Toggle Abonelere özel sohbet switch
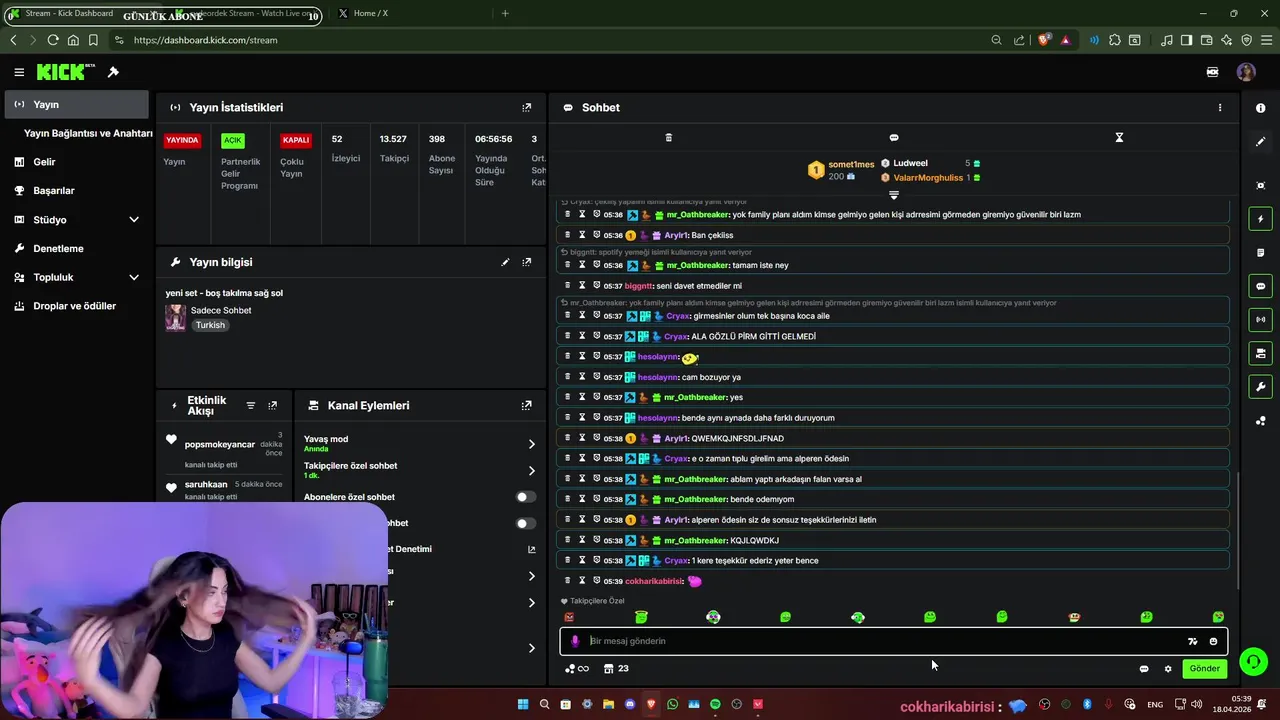This screenshot has width=1280, height=720. [525, 497]
